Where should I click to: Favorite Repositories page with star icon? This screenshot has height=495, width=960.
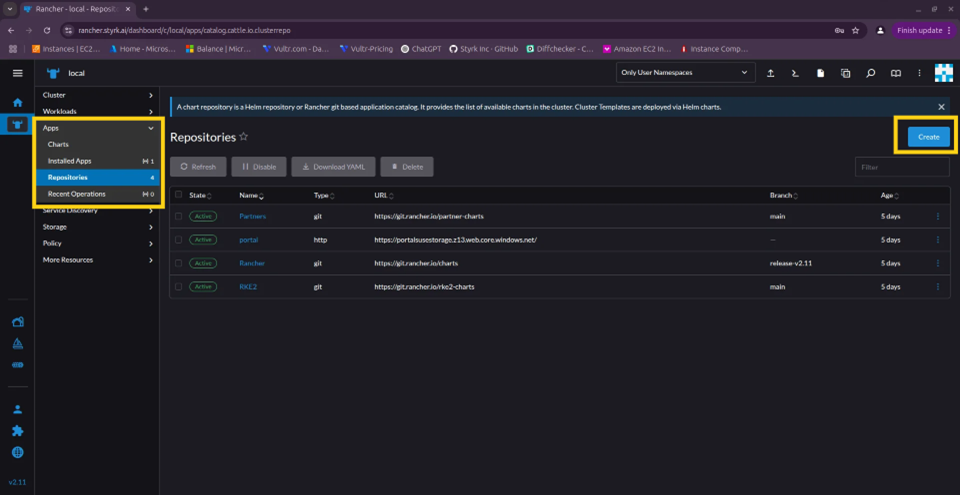pos(244,137)
